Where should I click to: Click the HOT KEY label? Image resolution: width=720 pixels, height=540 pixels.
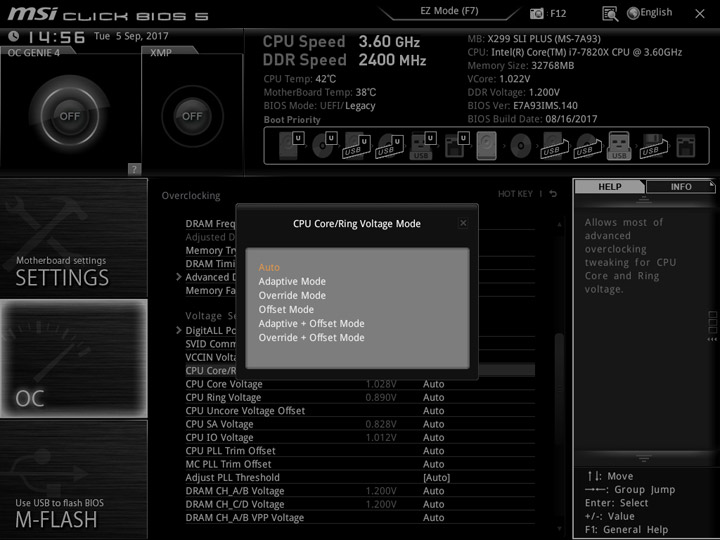[x=515, y=194]
